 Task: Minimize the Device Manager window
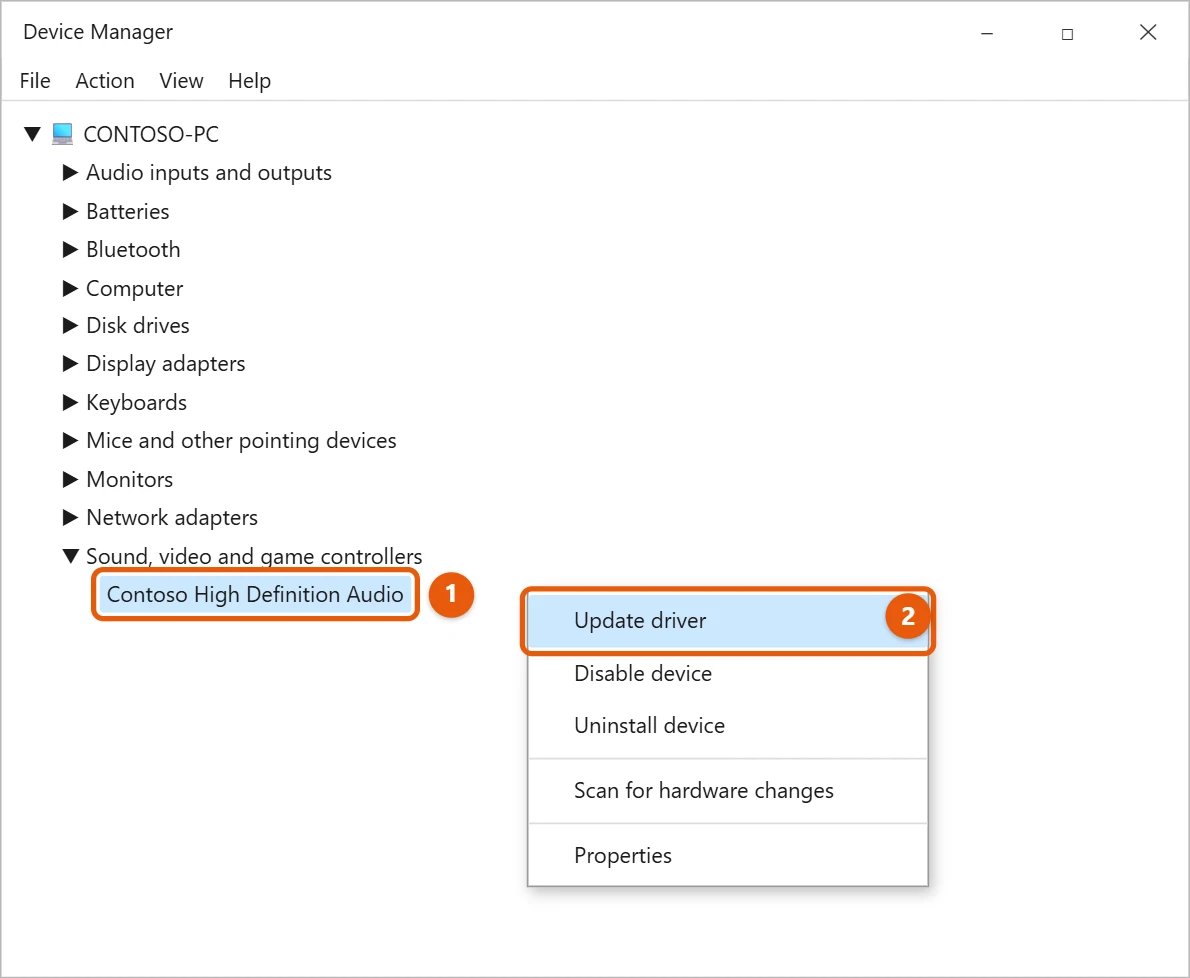click(x=987, y=33)
